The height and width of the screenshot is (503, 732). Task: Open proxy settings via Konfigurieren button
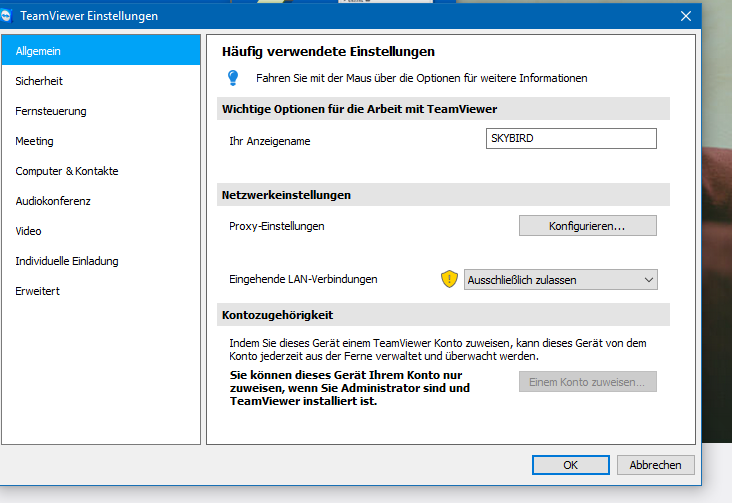coord(587,226)
